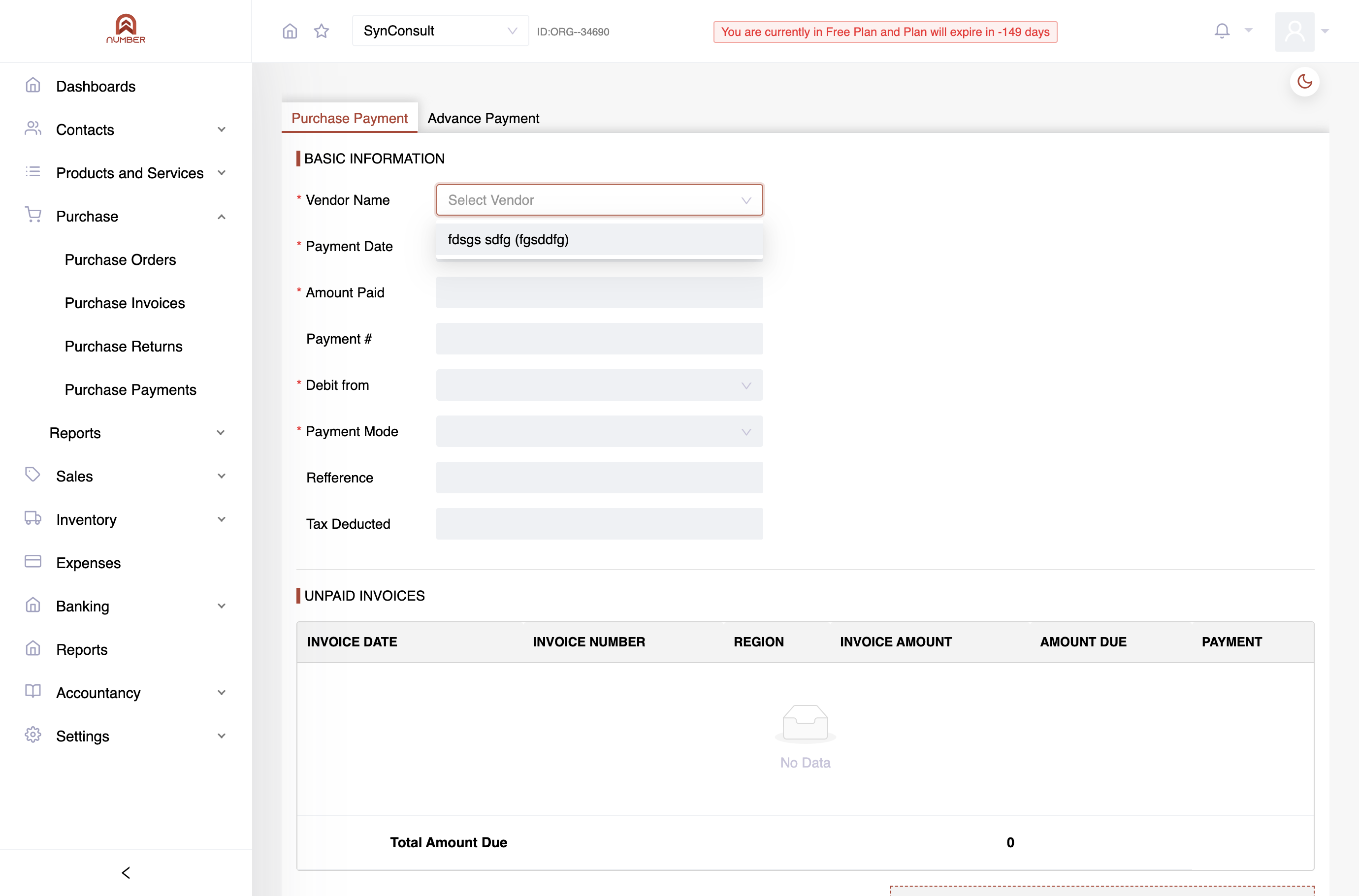Click the Tax Deducted input field
This screenshot has height=896, width=1359.
(x=599, y=524)
